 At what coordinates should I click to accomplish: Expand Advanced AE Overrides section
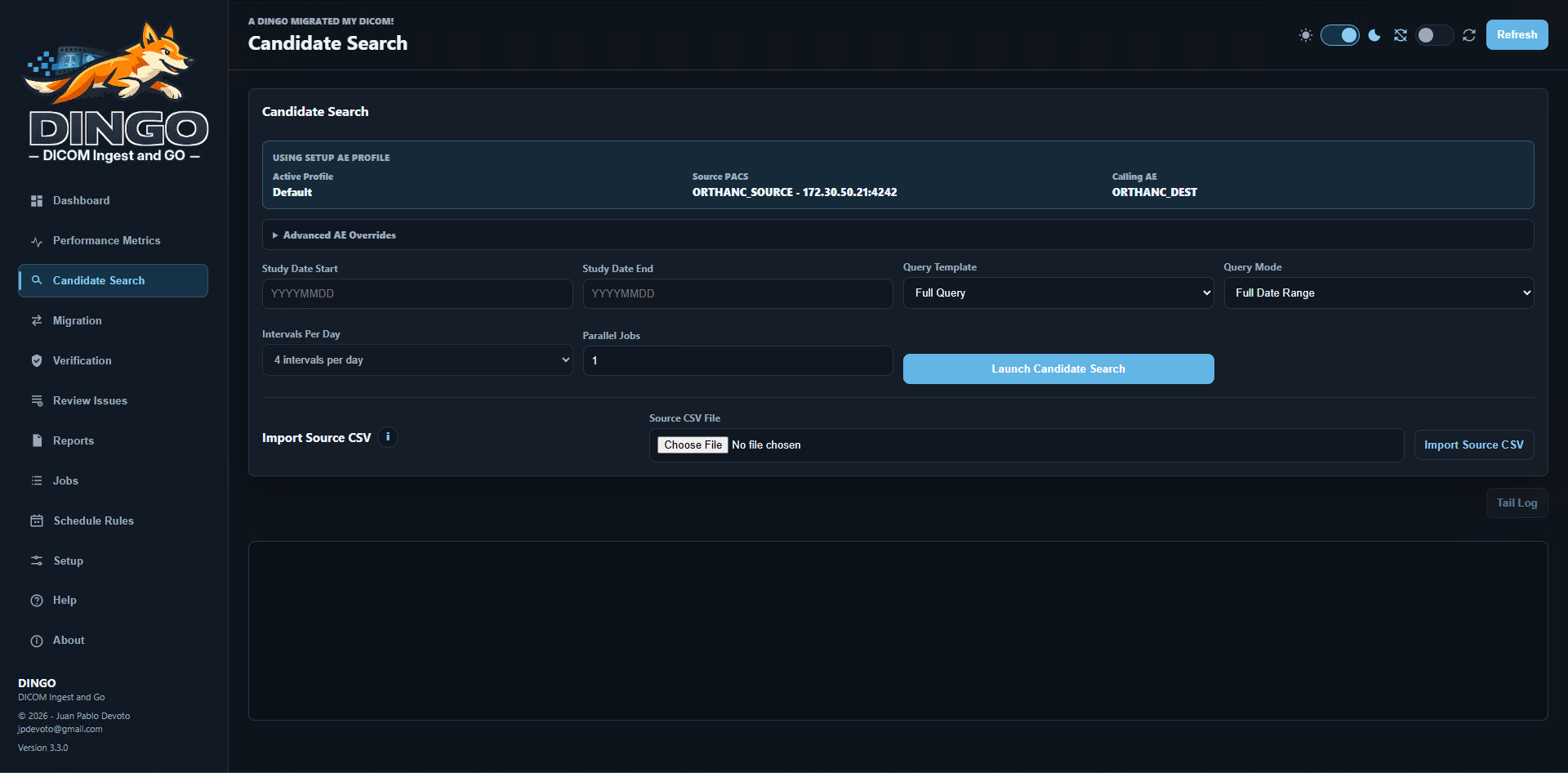tap(898, 235)
